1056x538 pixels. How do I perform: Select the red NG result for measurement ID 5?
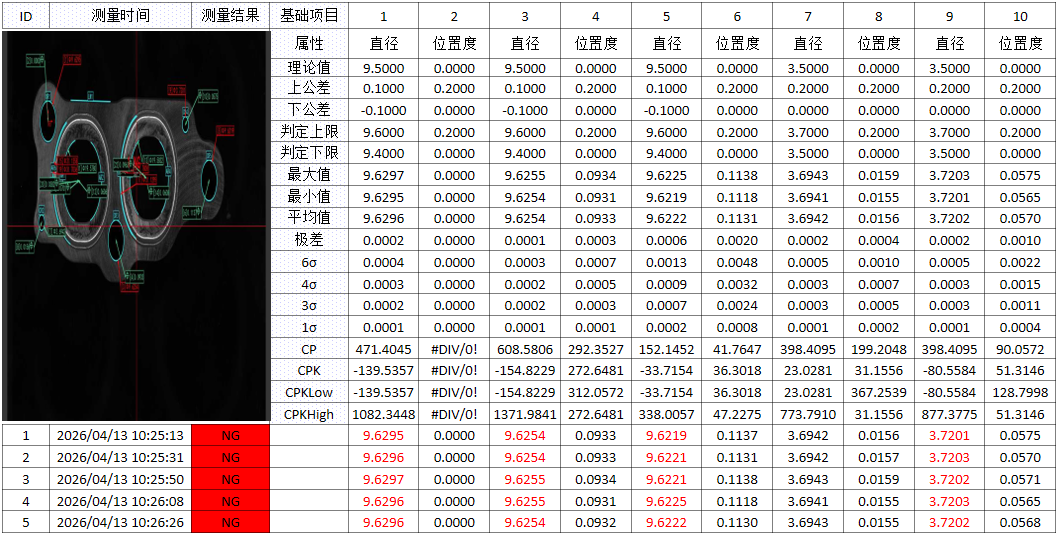[x=230, y=522]
